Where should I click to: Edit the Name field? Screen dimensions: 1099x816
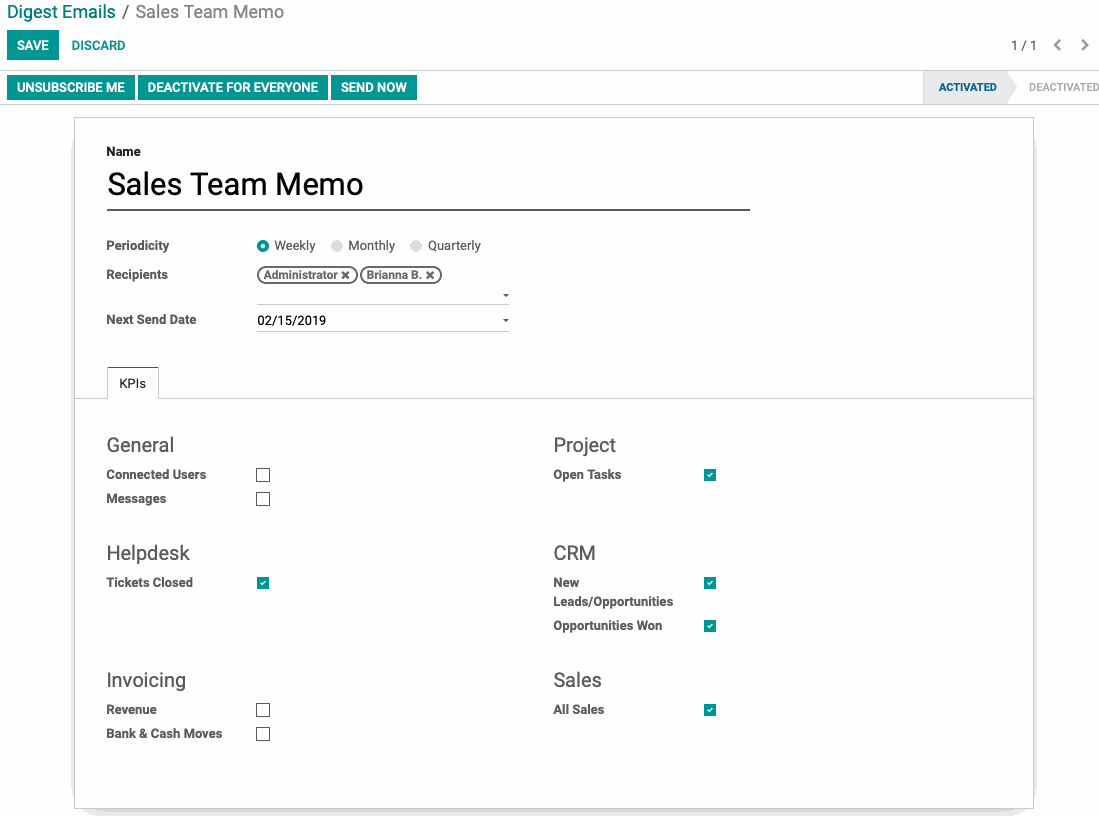pyautogui.click(x=428, y=185)
